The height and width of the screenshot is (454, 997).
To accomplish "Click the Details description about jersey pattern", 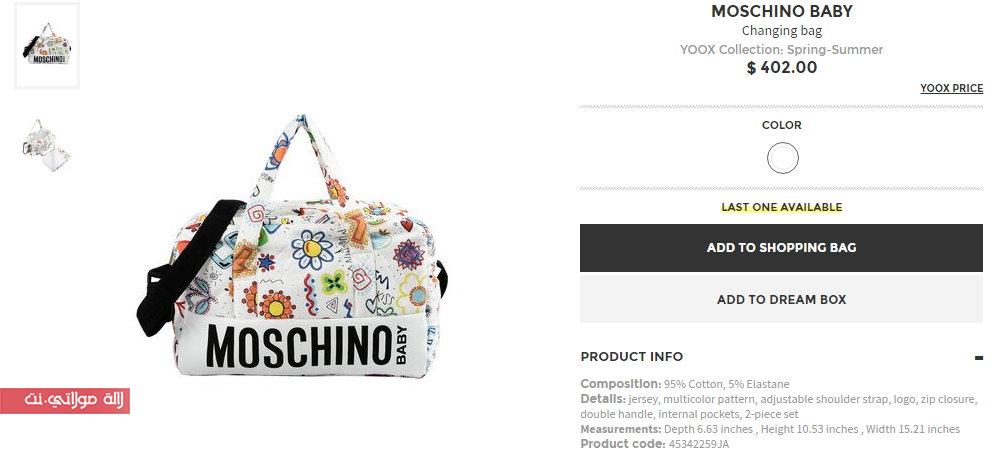I will coord(778,406).
